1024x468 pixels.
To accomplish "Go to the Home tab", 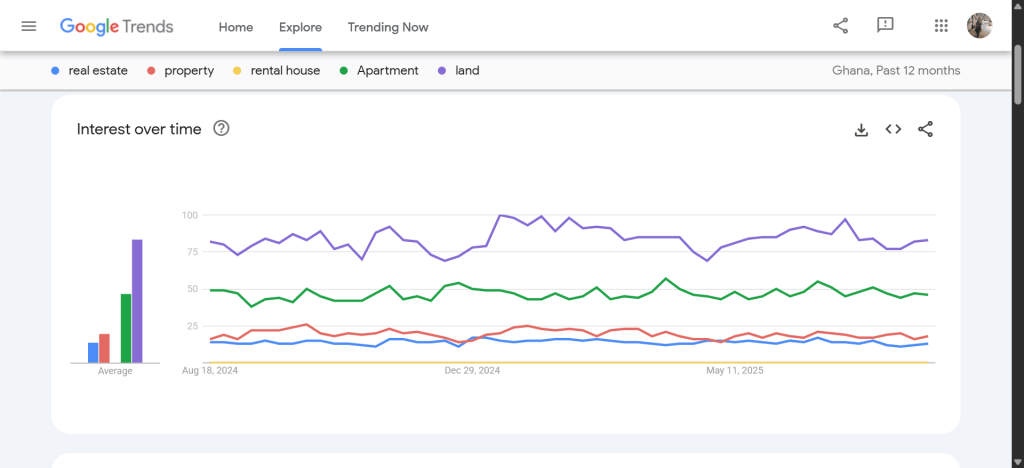I will (236, 27).
